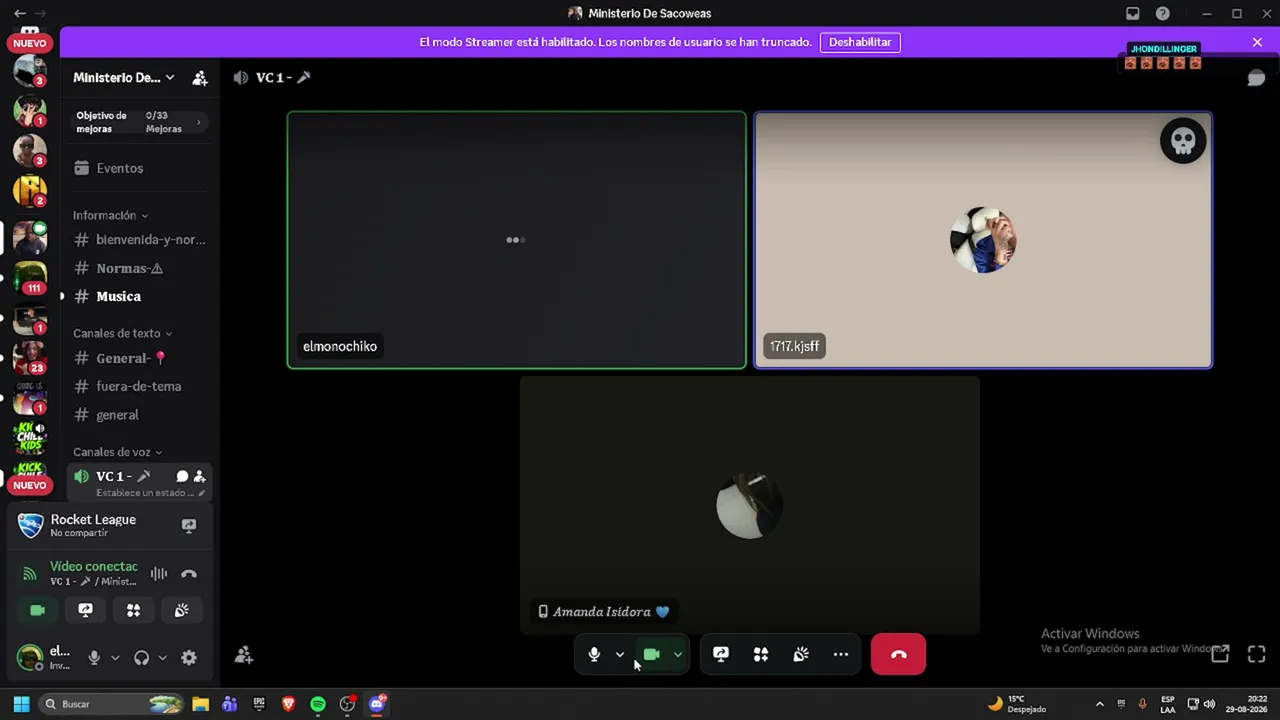Click the Buscar taskbar search box

(x=112, y=704)
